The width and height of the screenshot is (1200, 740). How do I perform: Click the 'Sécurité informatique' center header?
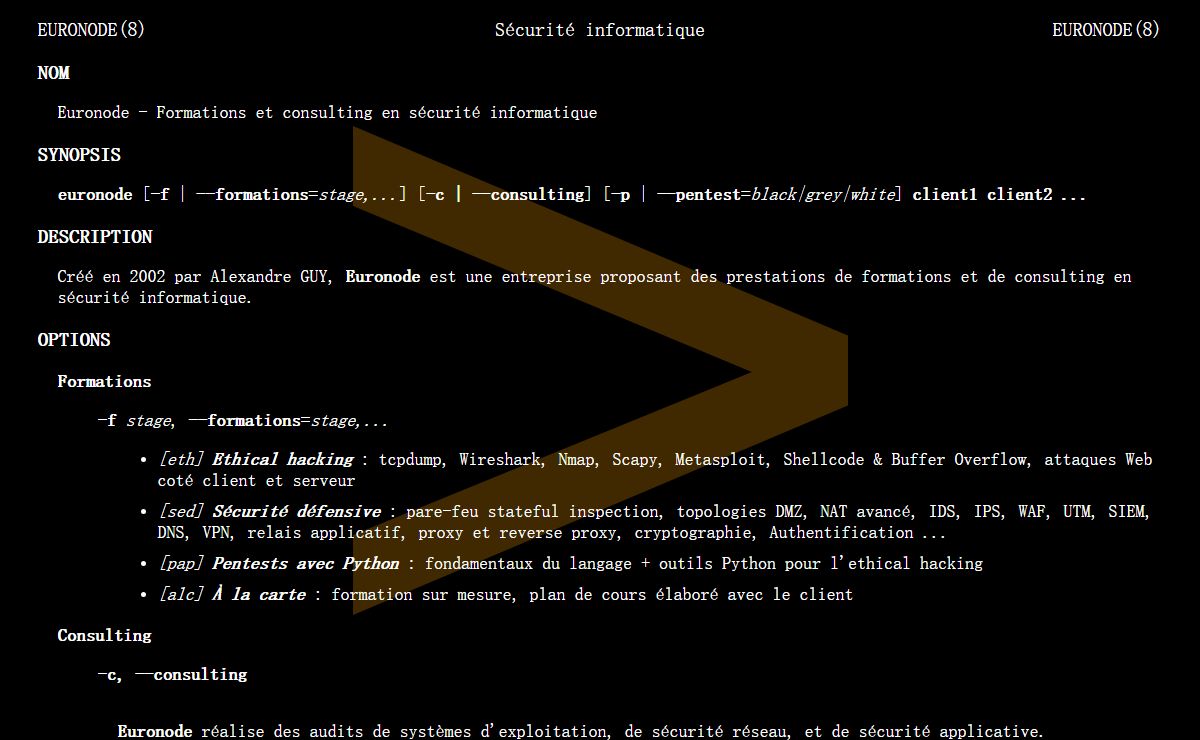pyautogui.click(x=600, y=30)
